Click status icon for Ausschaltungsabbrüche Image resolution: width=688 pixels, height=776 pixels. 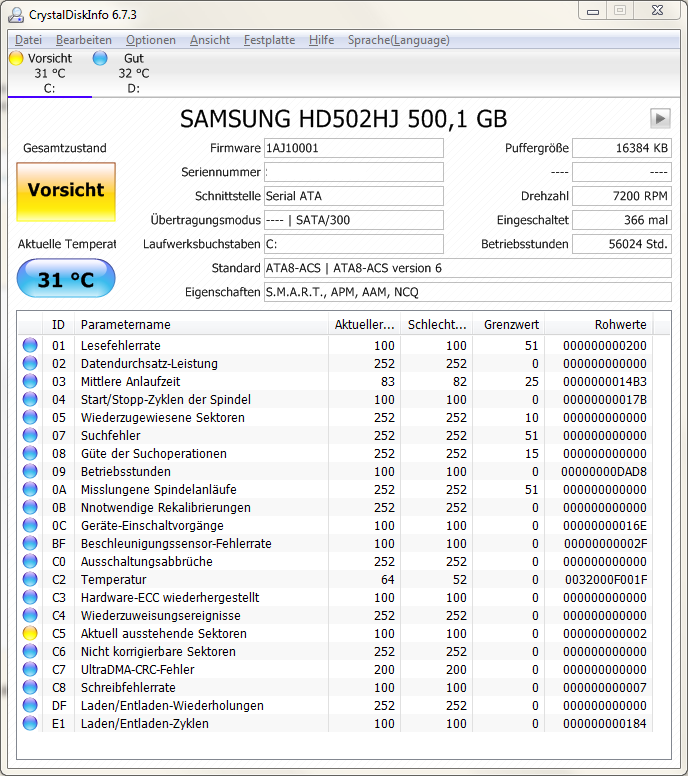click(30, 561)
